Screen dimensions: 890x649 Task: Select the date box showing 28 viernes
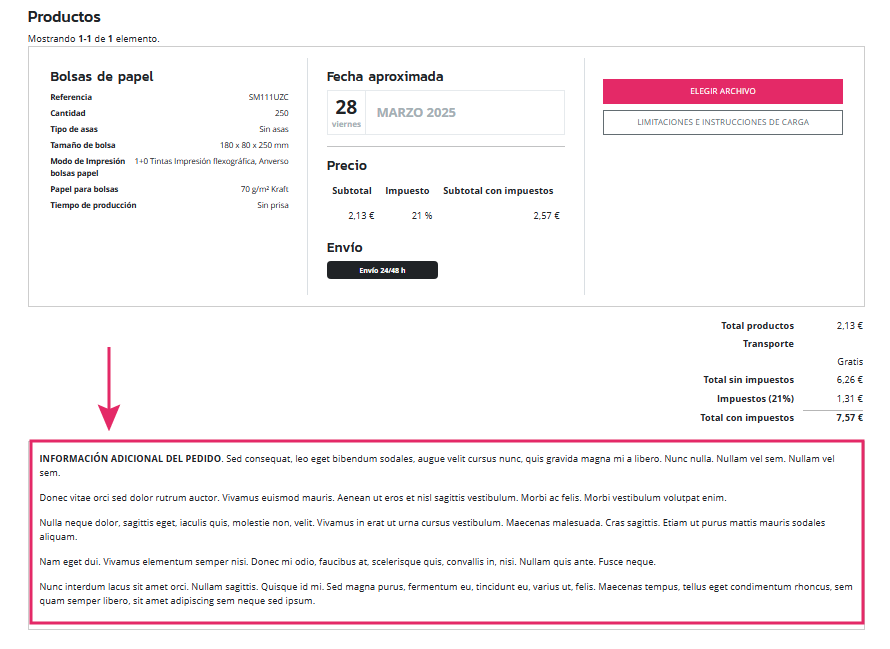346,113
